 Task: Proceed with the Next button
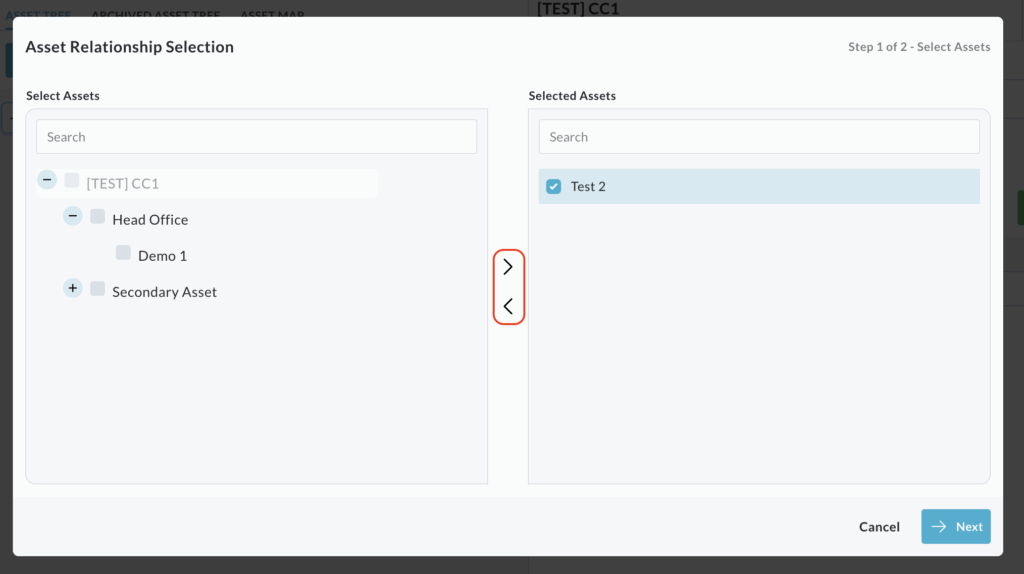click(955, 527)
